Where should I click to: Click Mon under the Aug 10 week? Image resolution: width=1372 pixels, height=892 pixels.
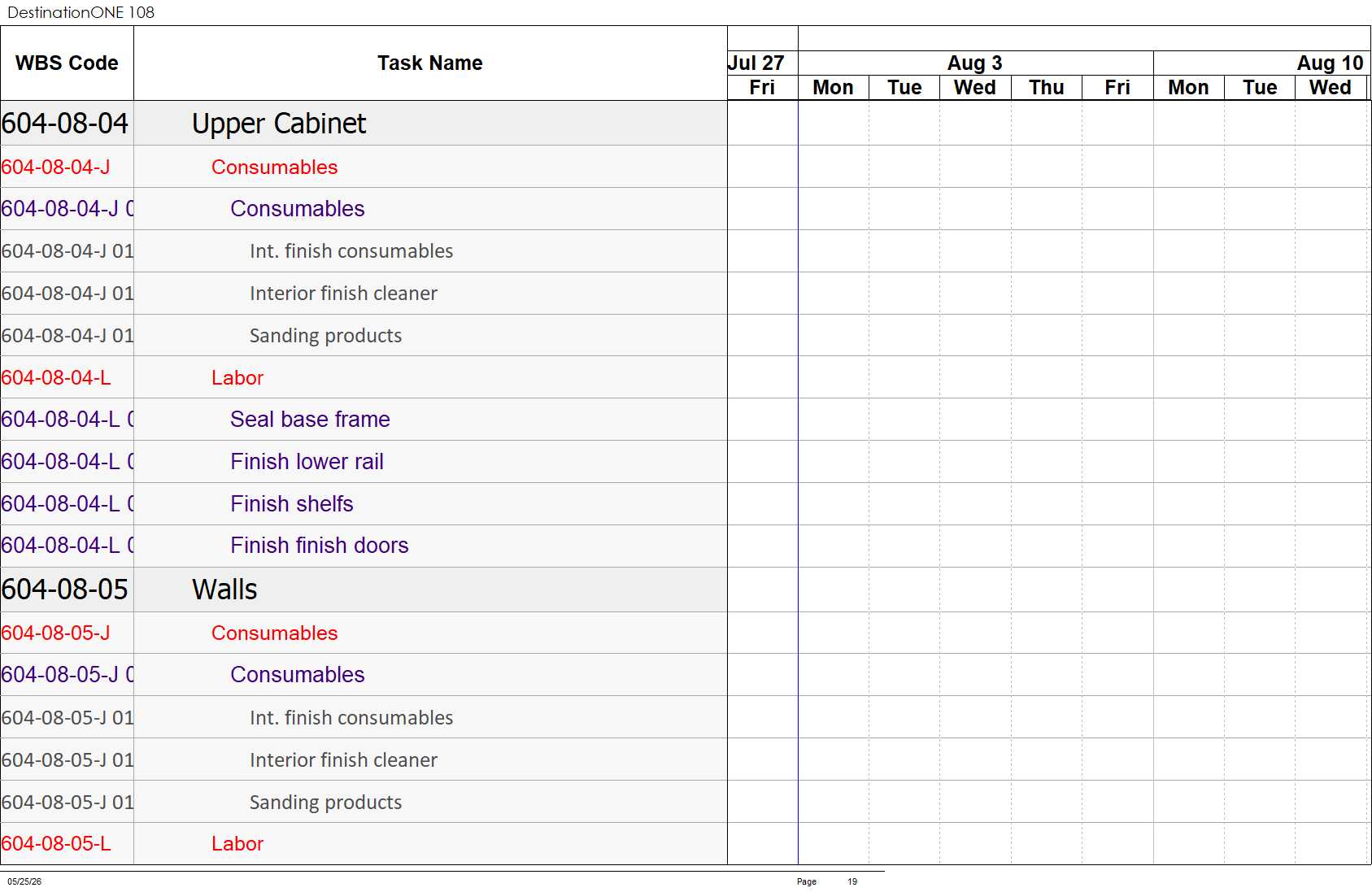tap(1188, 88)
